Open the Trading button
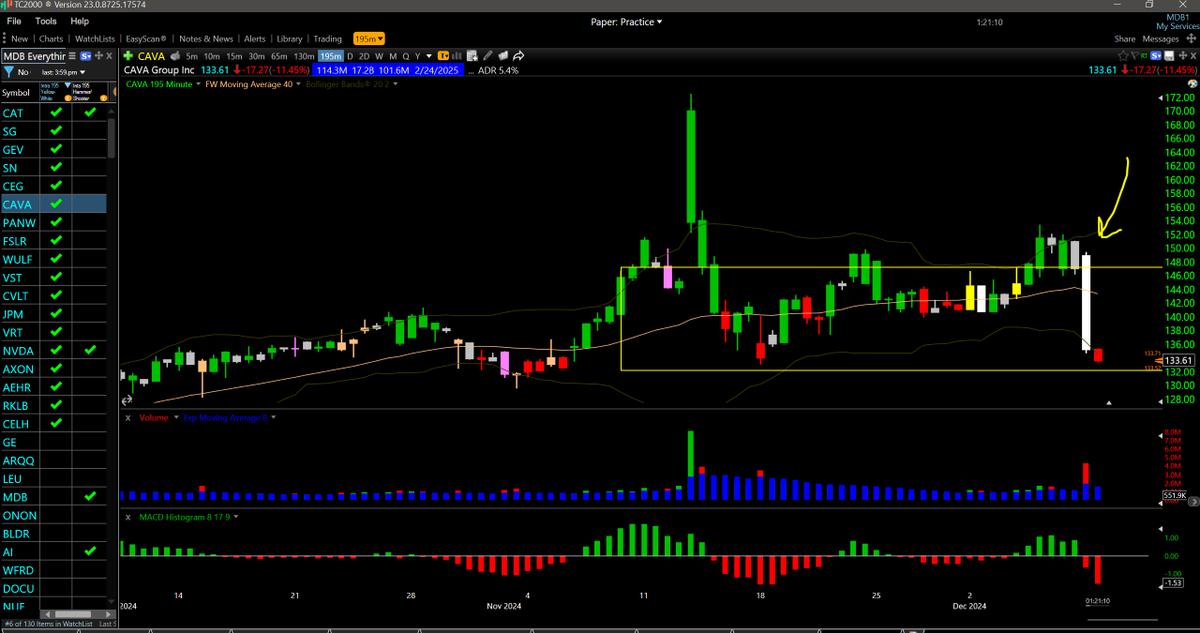Image resolution: width=1200 pixels, height=633 pixels. point(327,38)
